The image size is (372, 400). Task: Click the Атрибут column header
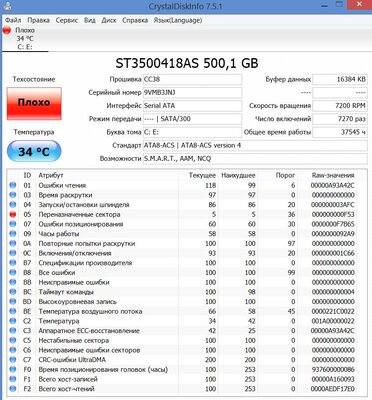(x=51, y=175)
